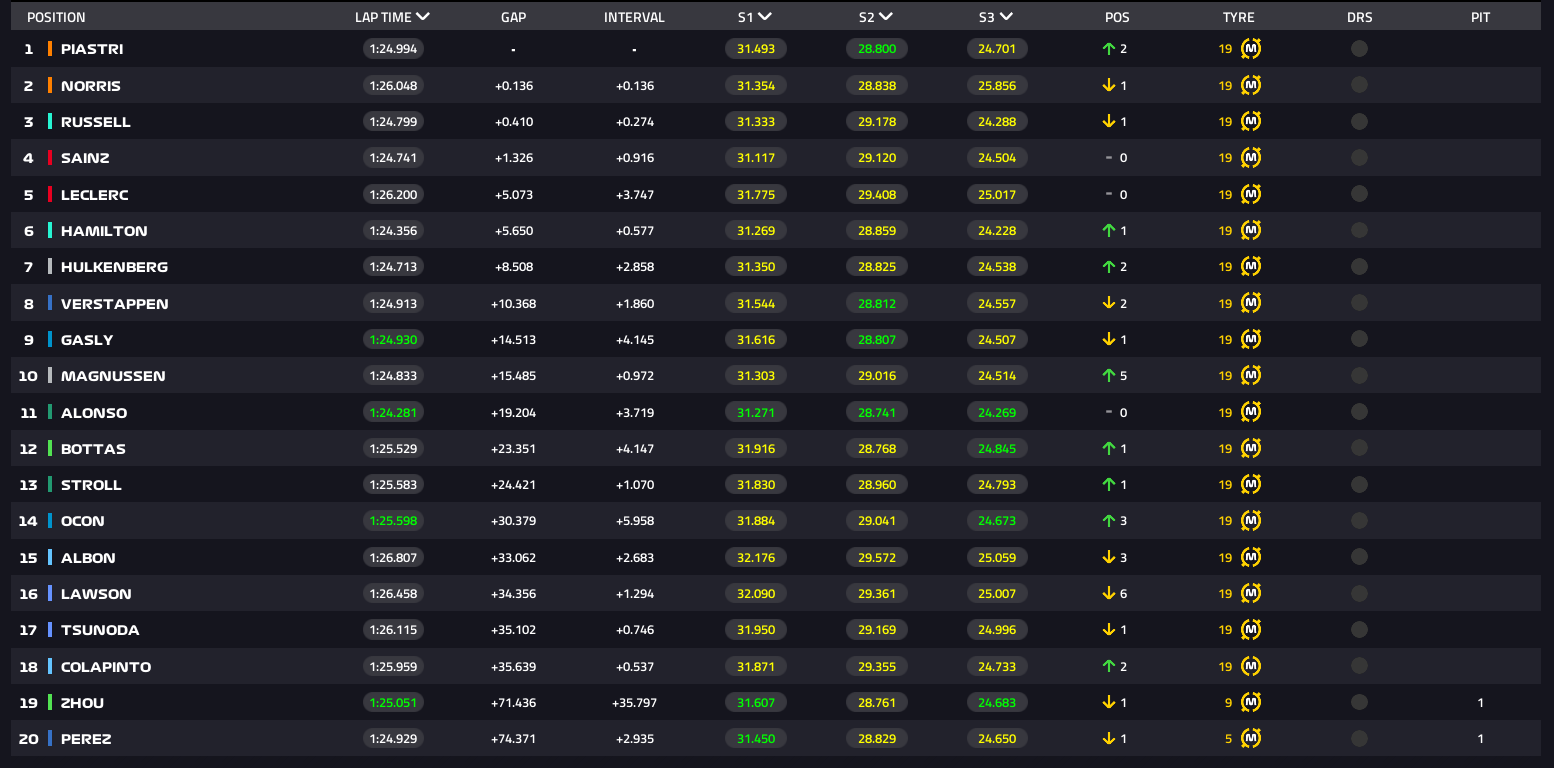Viewport: 1554px width, 768px height.
Task: Click Gasly's medium tyre icon
Action: (x=1251, y=340)
